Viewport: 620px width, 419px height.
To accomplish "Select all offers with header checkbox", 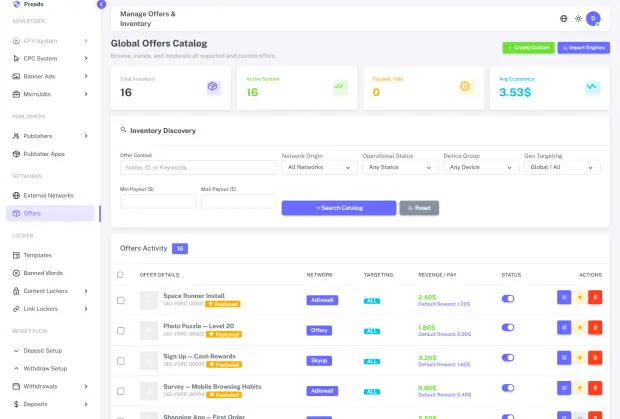I will [120, 275].
